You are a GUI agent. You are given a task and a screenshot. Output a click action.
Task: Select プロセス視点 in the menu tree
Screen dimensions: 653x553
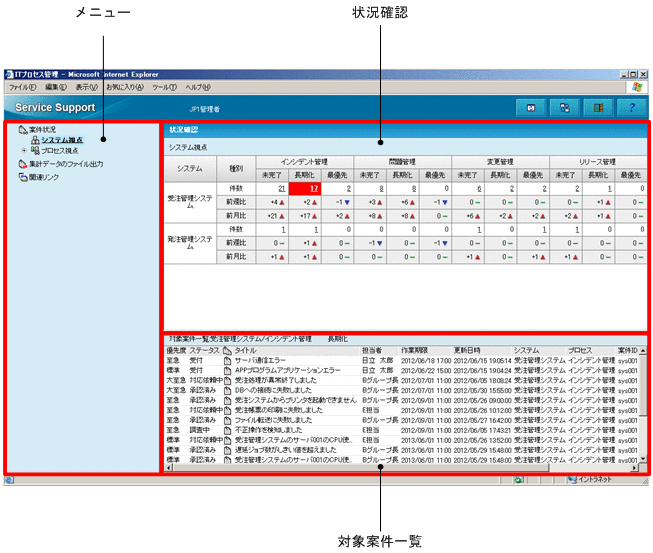click(60, 151)
